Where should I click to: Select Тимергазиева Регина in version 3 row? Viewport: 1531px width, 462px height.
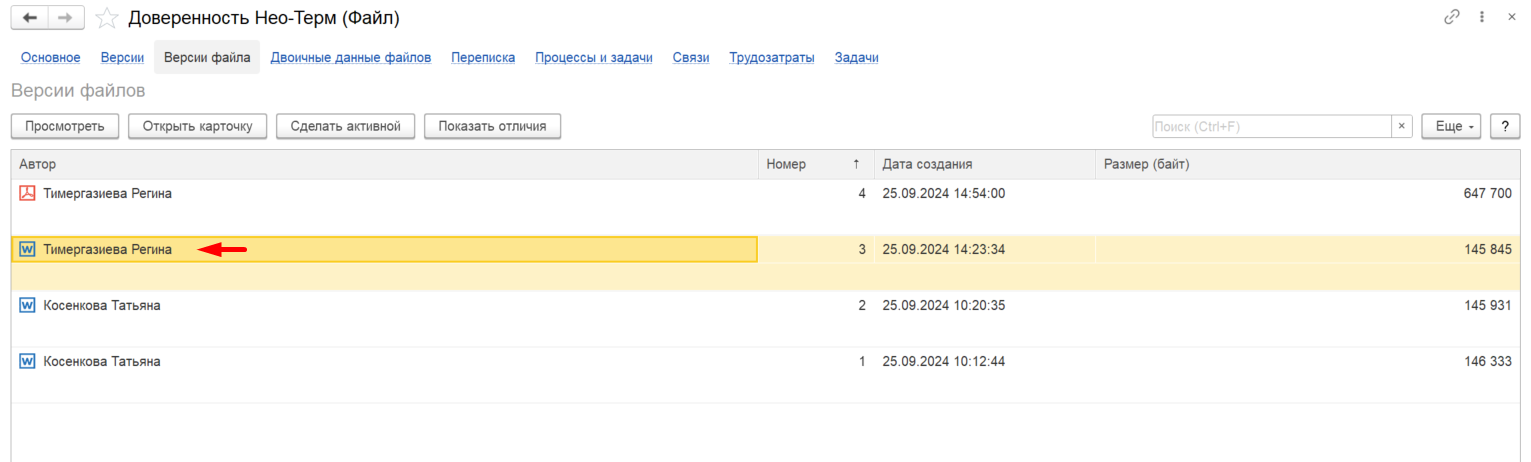coord(108,250)
